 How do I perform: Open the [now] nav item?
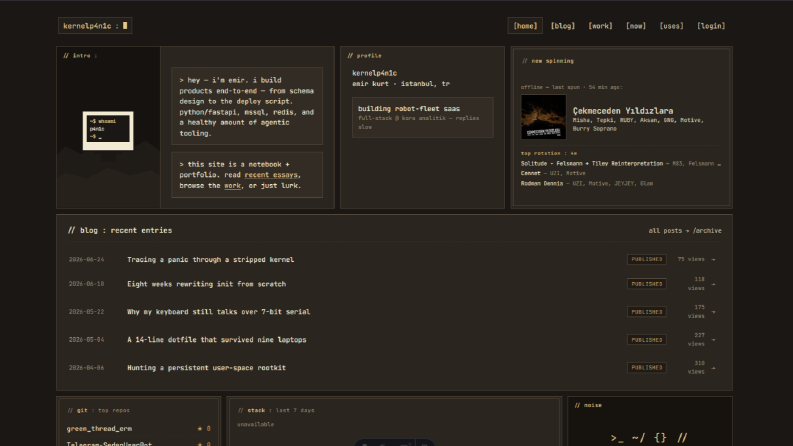(636, 26)
